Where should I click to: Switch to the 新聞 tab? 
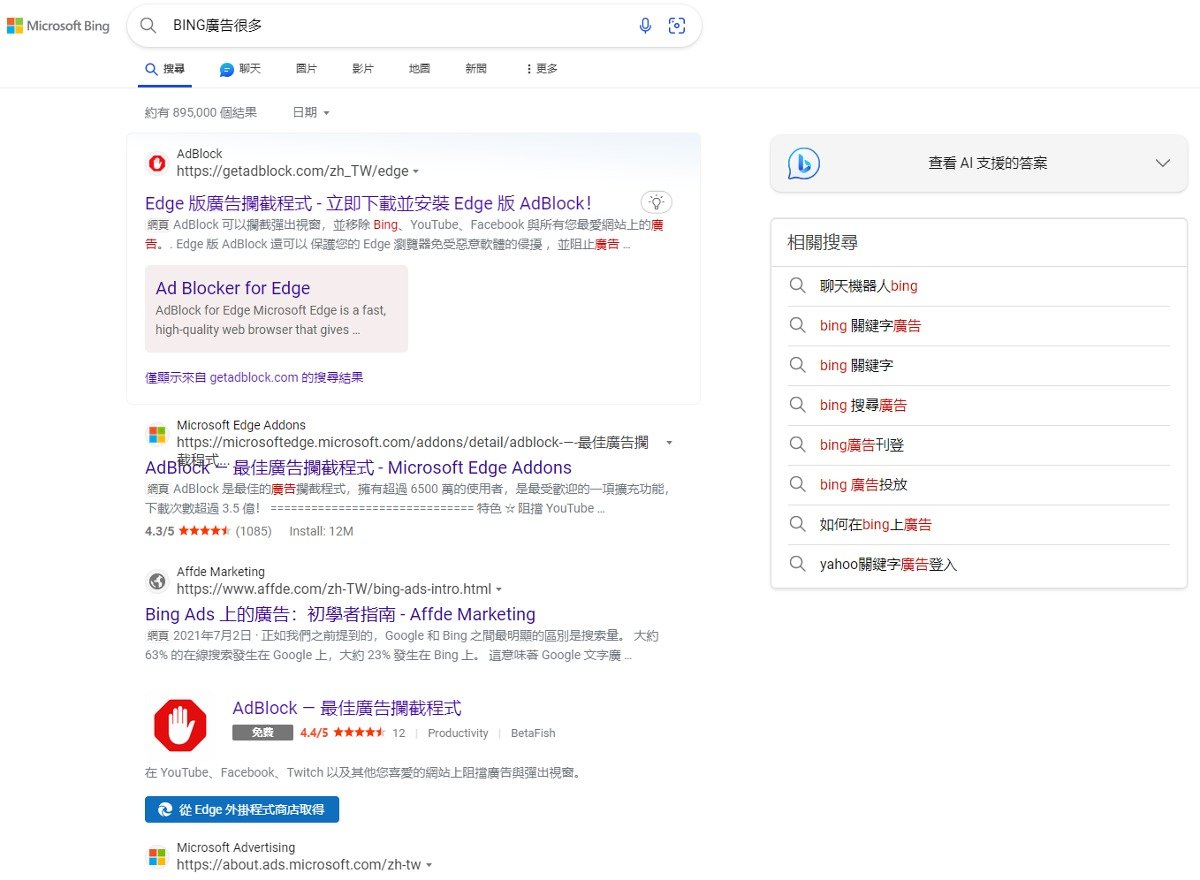pos(476,69)
